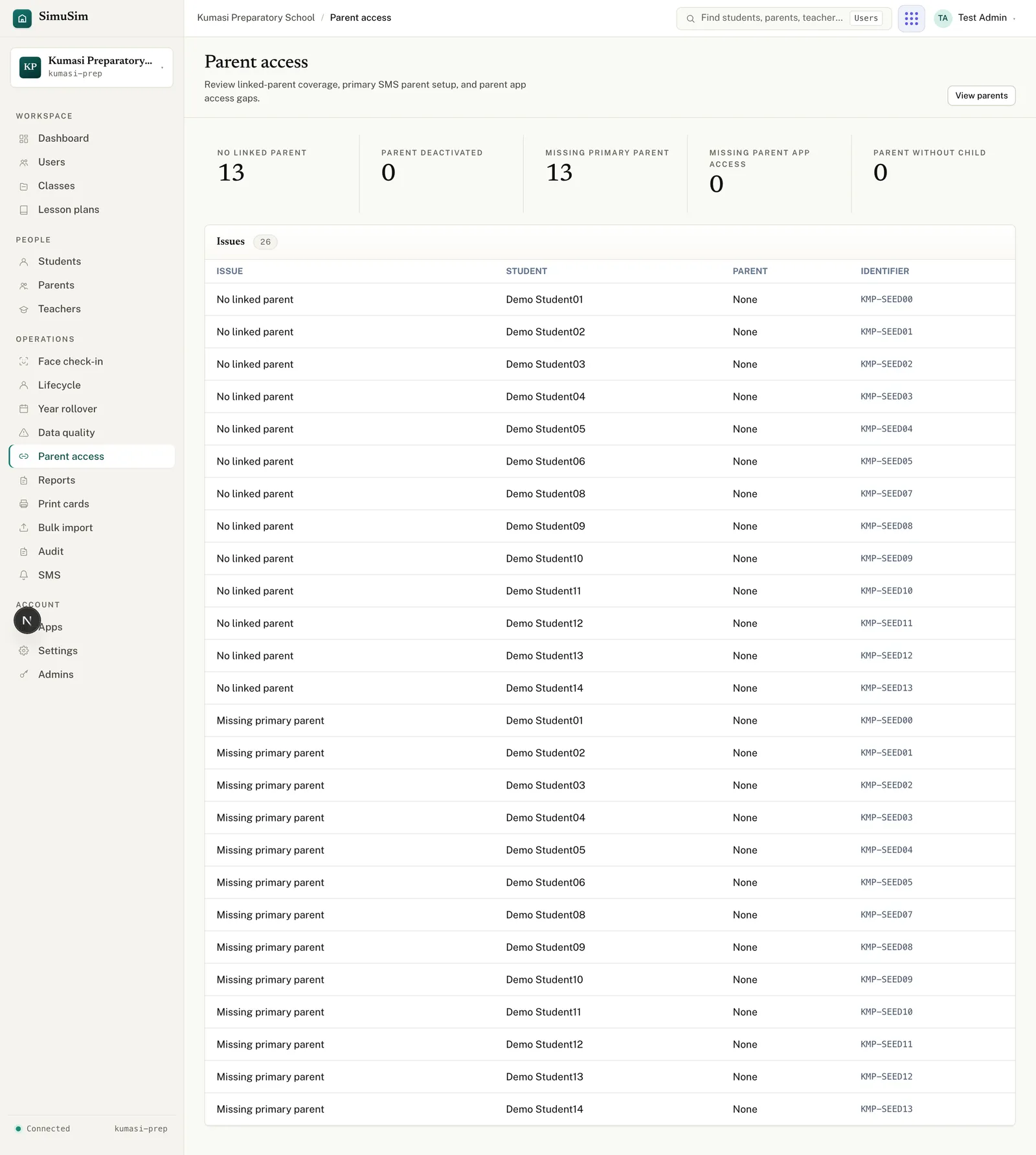Click the Students person icon
Viewport: 1036px width, 1155px height.
[24, 262]
